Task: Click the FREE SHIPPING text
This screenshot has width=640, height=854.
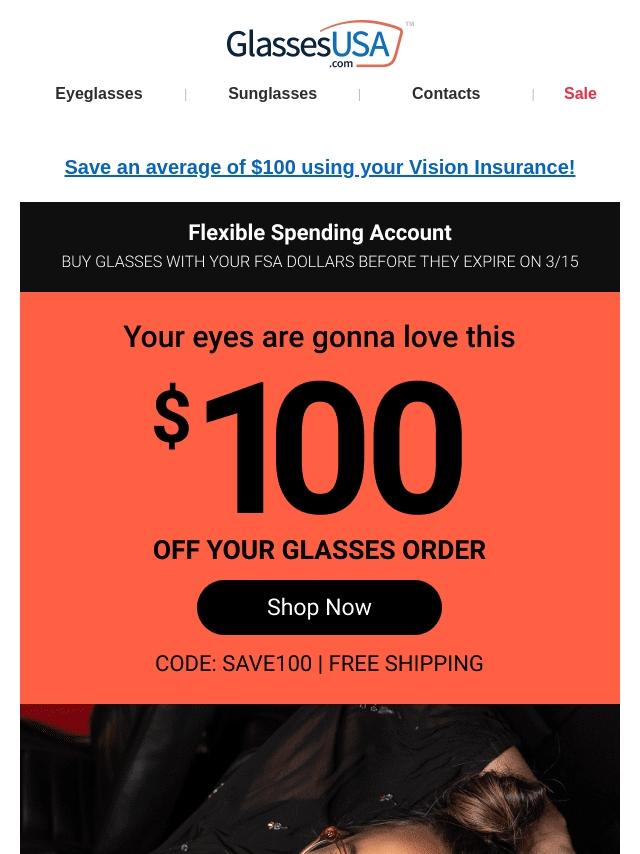Action: pos(406,664)
